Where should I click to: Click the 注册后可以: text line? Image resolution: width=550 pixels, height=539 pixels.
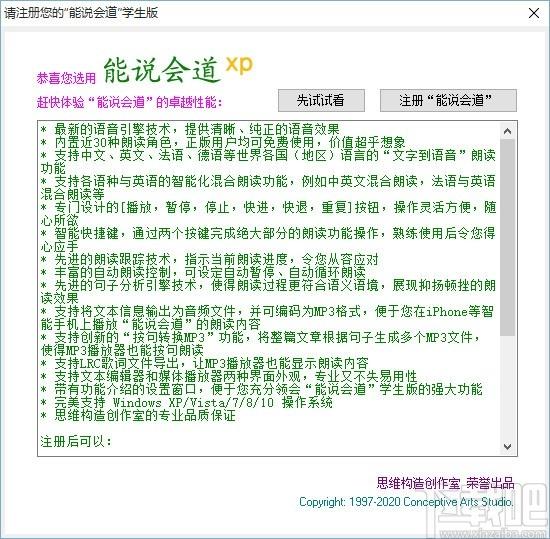76,442
